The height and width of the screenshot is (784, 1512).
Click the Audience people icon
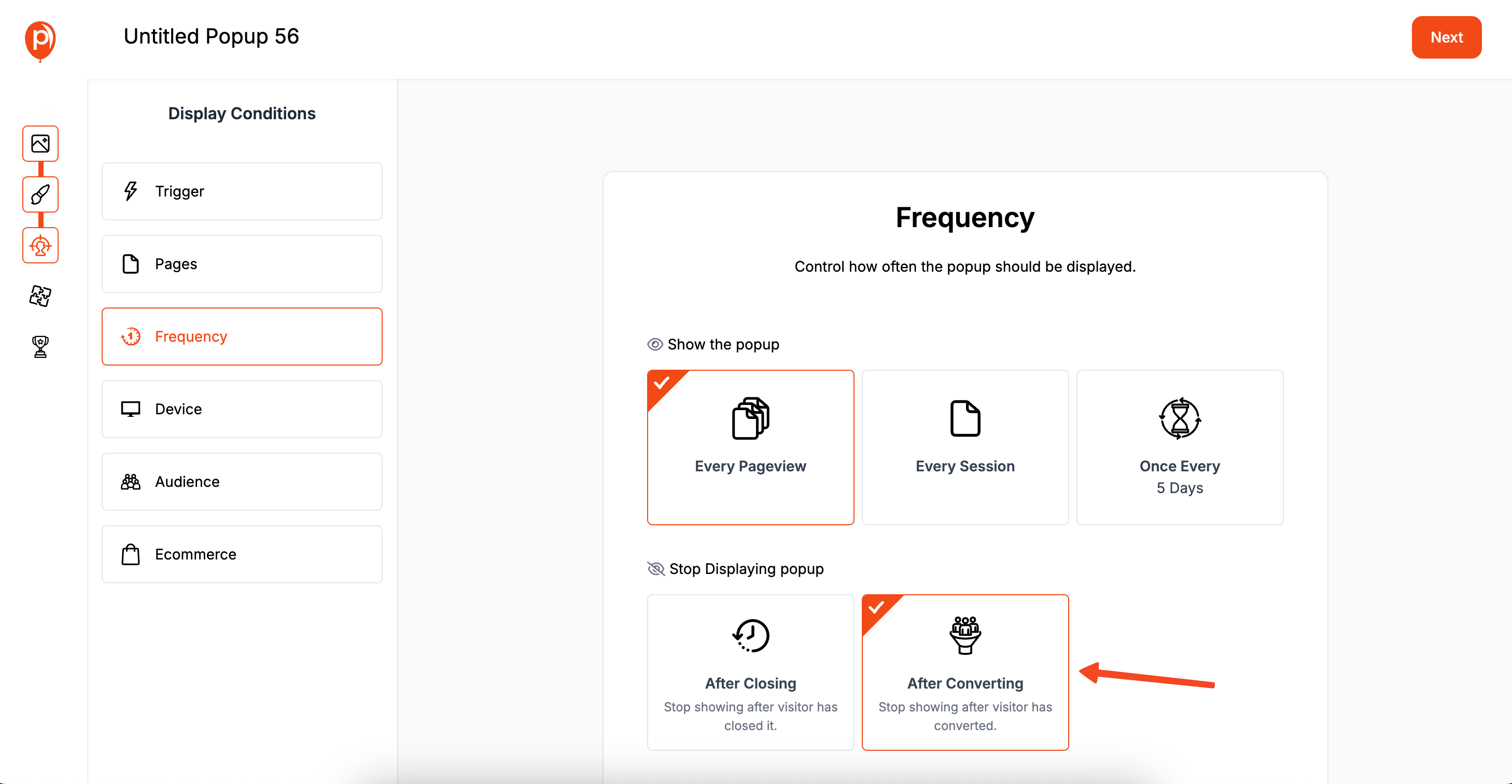coord(130,482)
